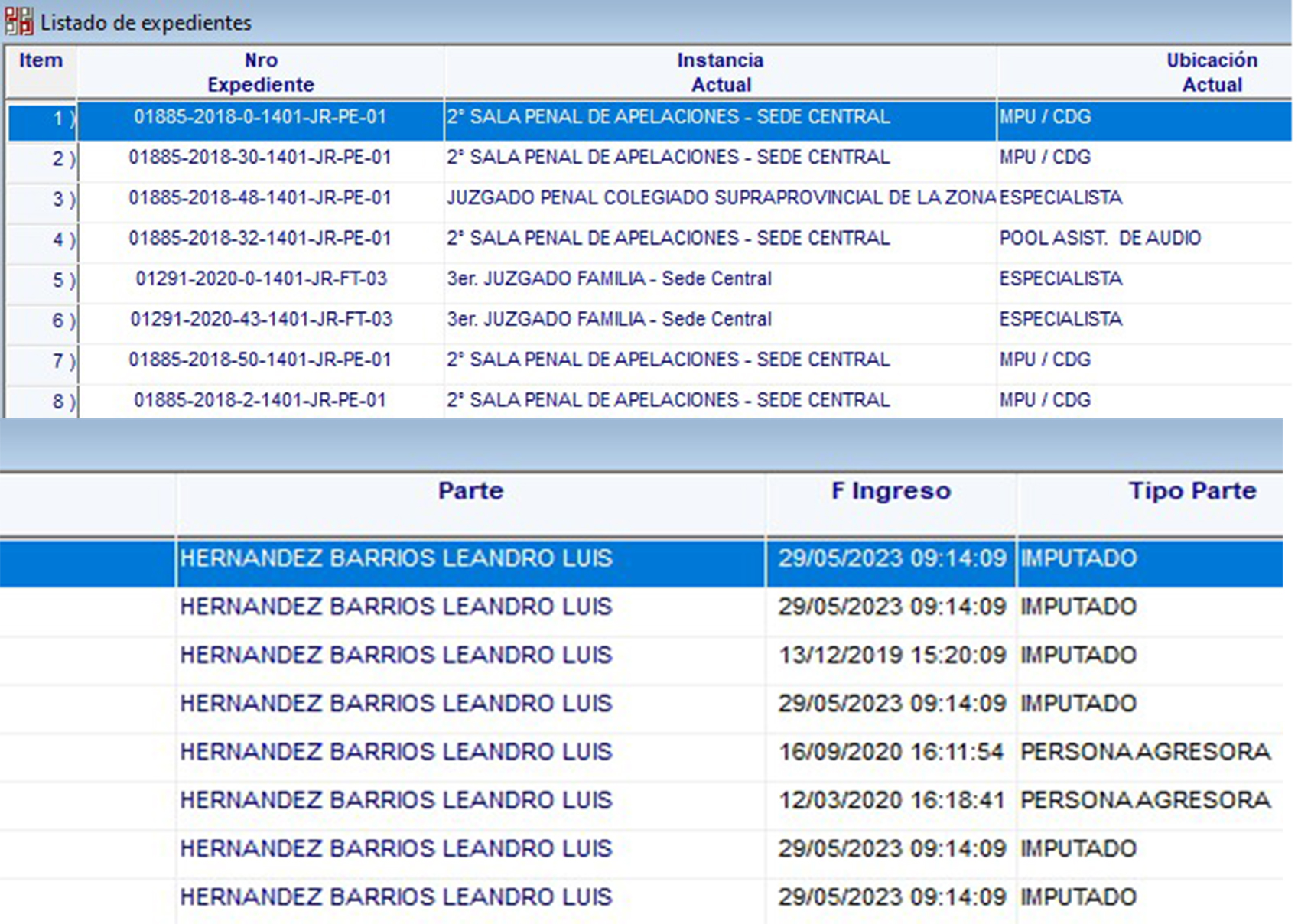Pick expediente 01291-2020-43-1401-JR-FT-03

tap(260, 320)
